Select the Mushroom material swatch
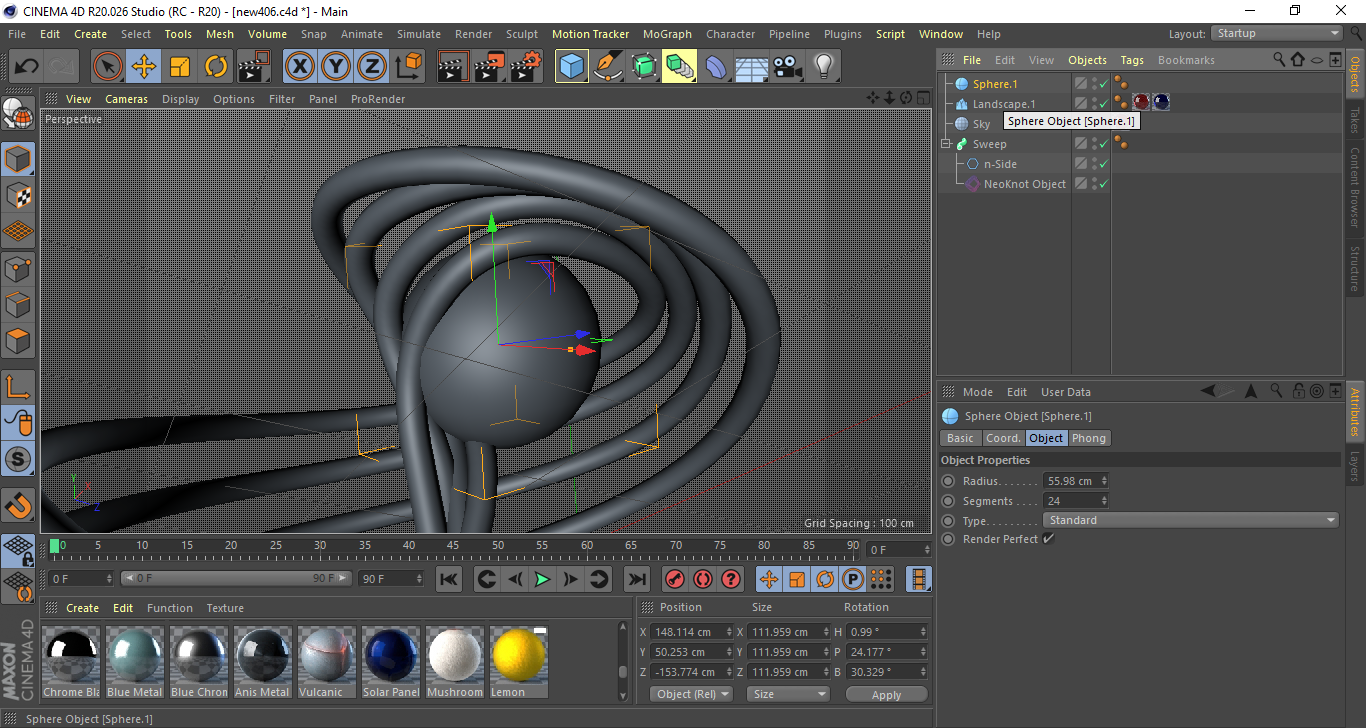The height and width of the screenshot is (728, 1366). click(x=454, y=661)
